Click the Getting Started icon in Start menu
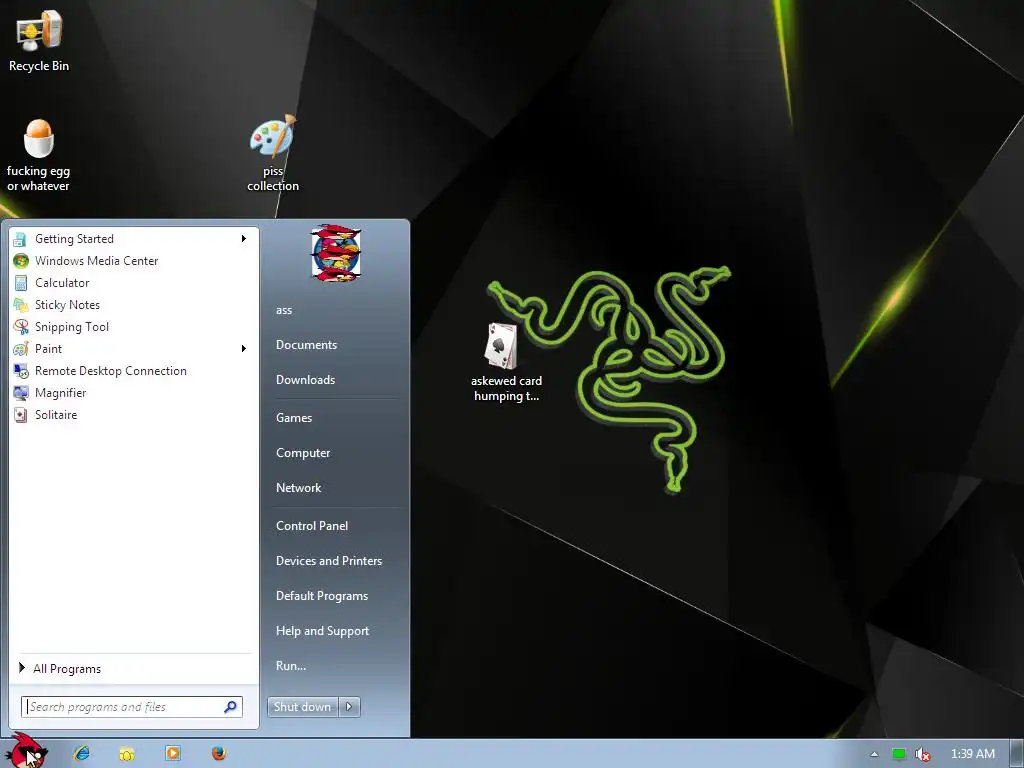Image resolution: width=1024 pixels, height=768 pixels. 20,239
